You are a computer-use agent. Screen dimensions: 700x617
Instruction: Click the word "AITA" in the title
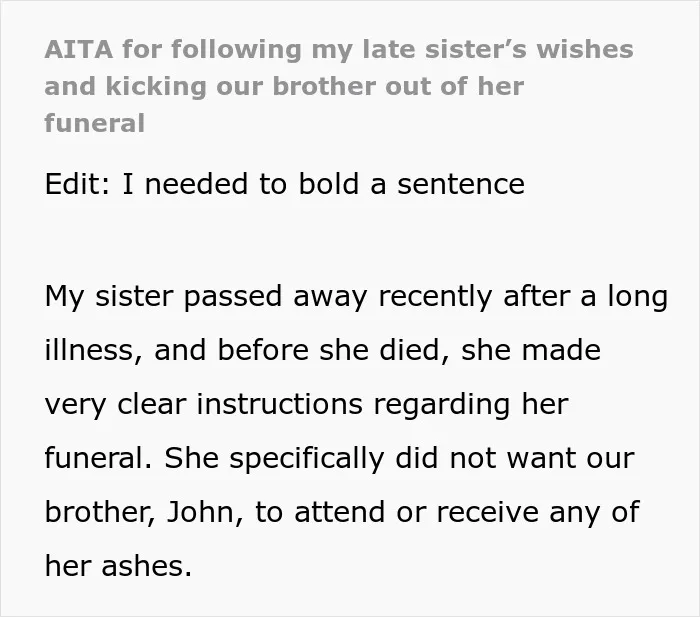coord(79,49)
